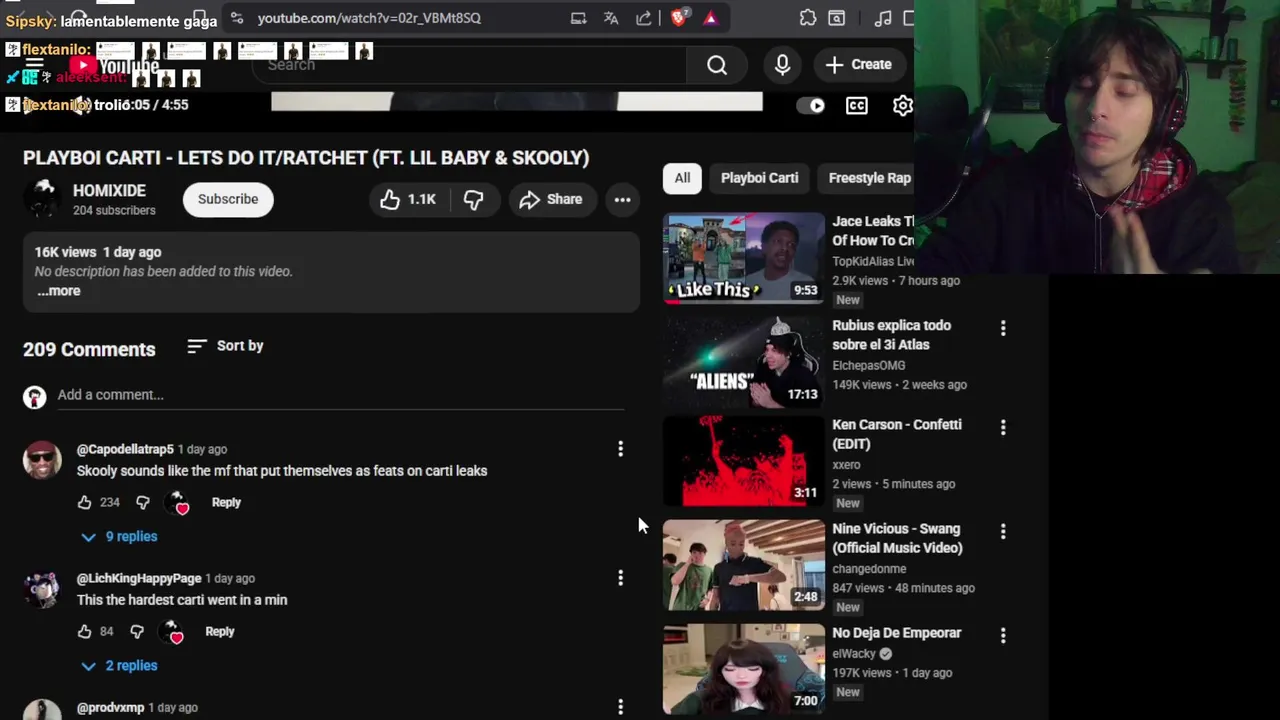The width and height of the screenshot is (1280, 720).
Task: Open the @prodvxmp profile link
Action: (x=110, y=707)
